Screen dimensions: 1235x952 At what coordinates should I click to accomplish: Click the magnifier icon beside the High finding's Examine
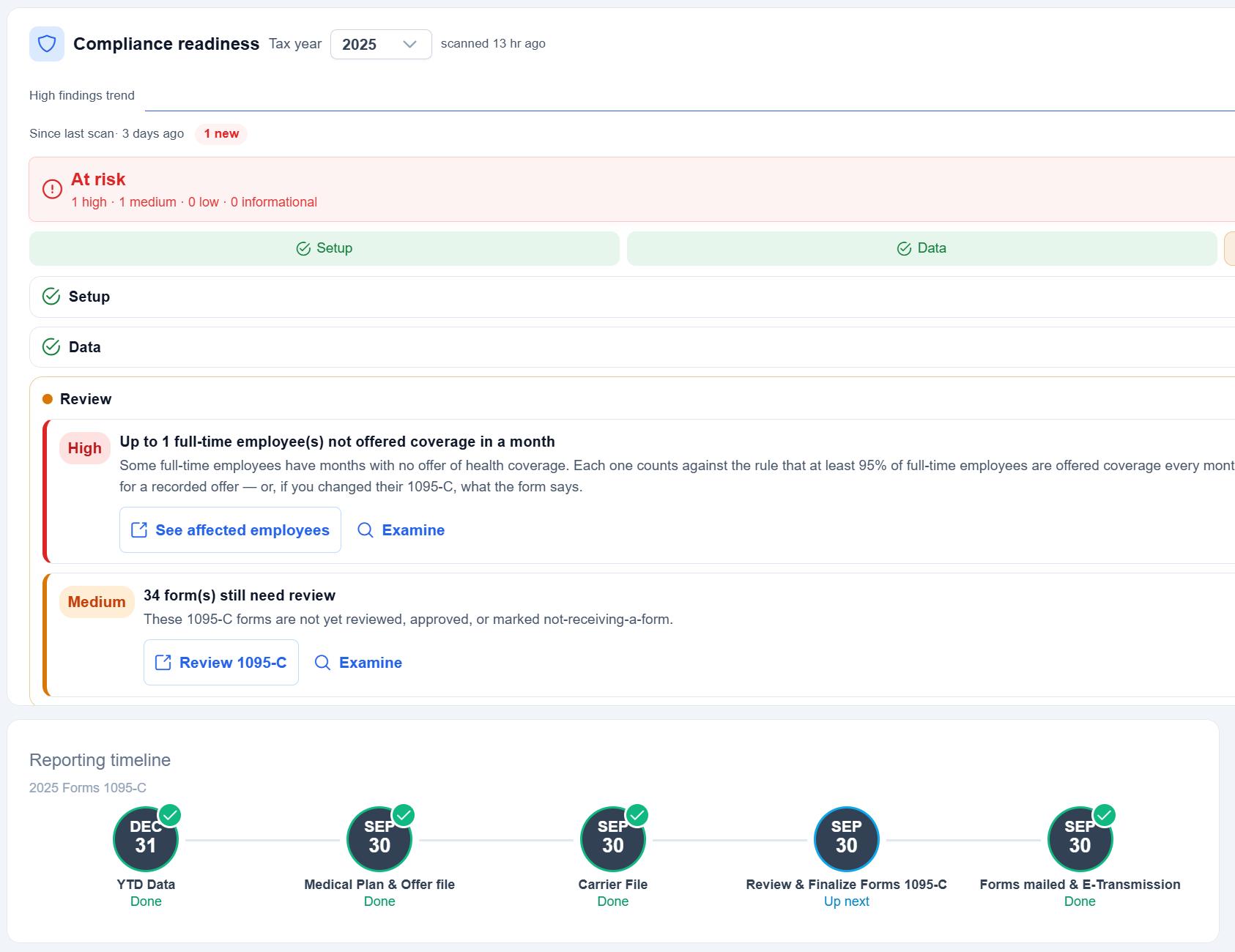tap(366, 530)
